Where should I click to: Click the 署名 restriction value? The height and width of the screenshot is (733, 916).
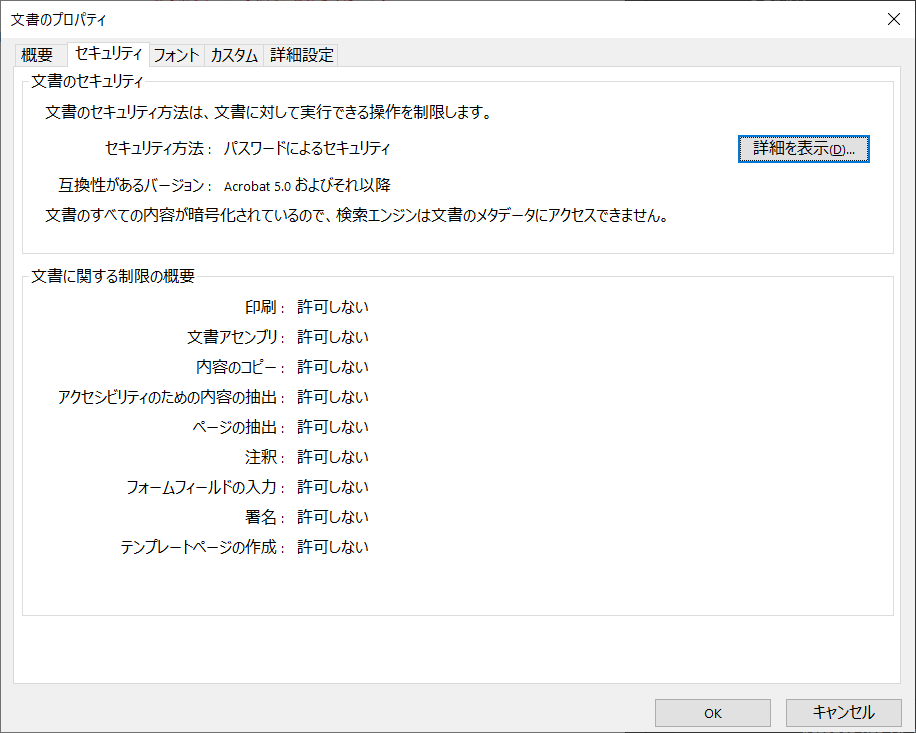coord(333,517)
